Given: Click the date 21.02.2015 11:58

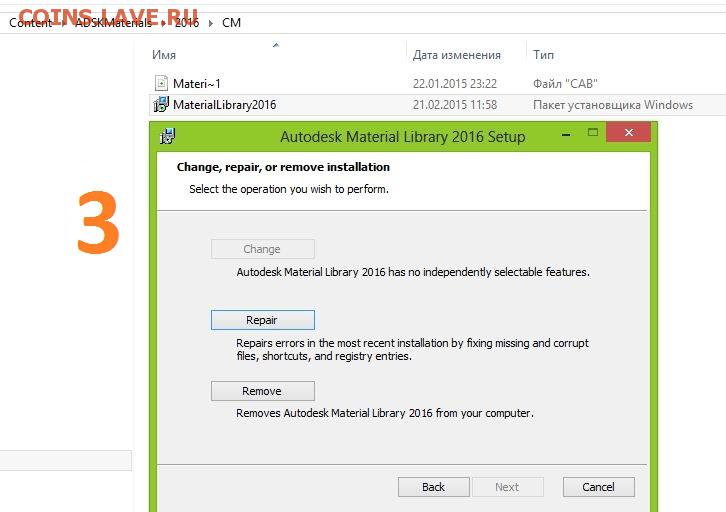Looking at the screenshot, I should coord(455,105).
